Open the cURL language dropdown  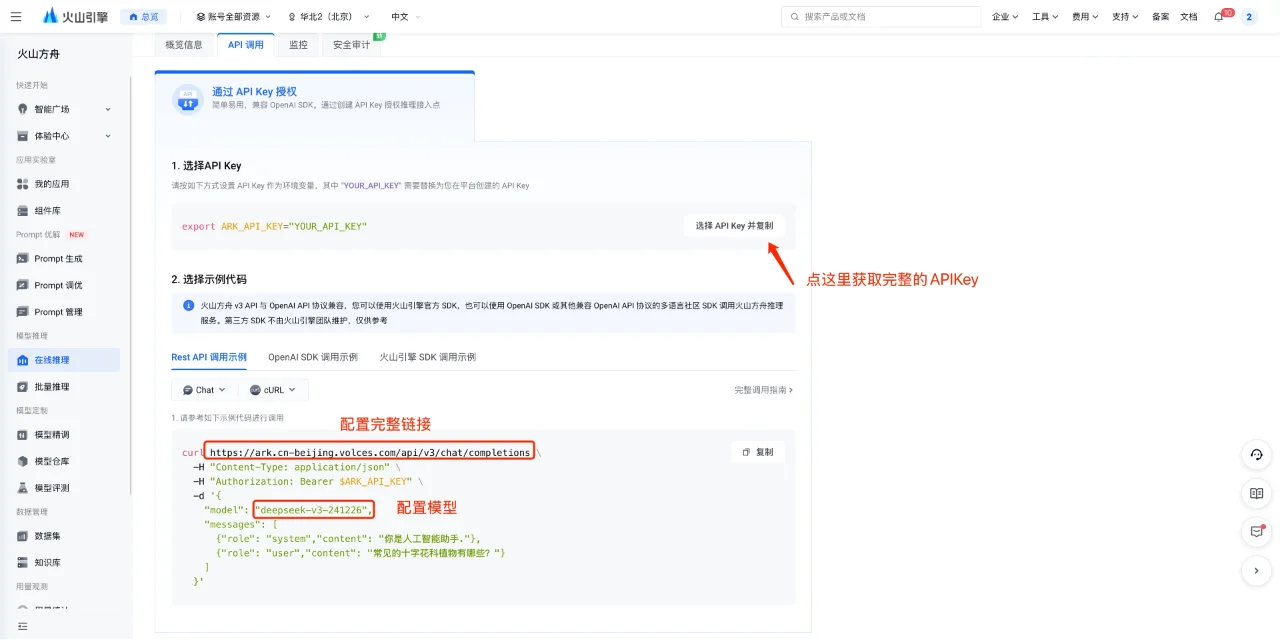[x=273, y=390]
